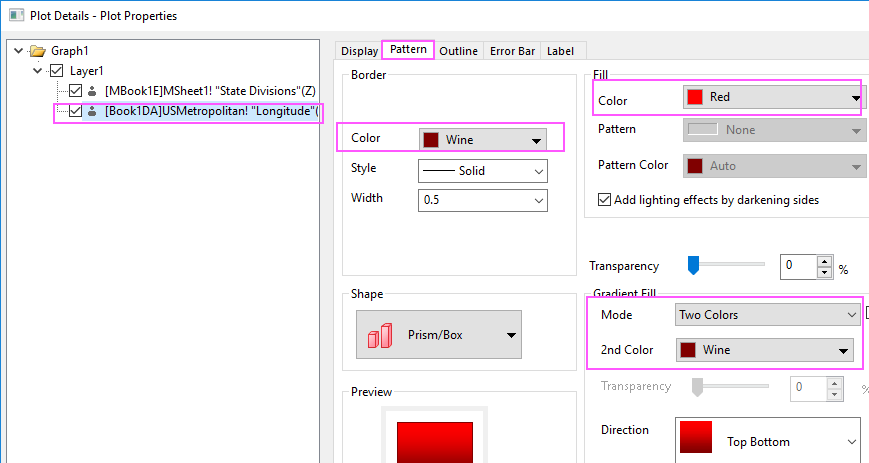The image size is (869, 463).
Task: Click the wine Border Color swatch
Action: click(431, 140)
